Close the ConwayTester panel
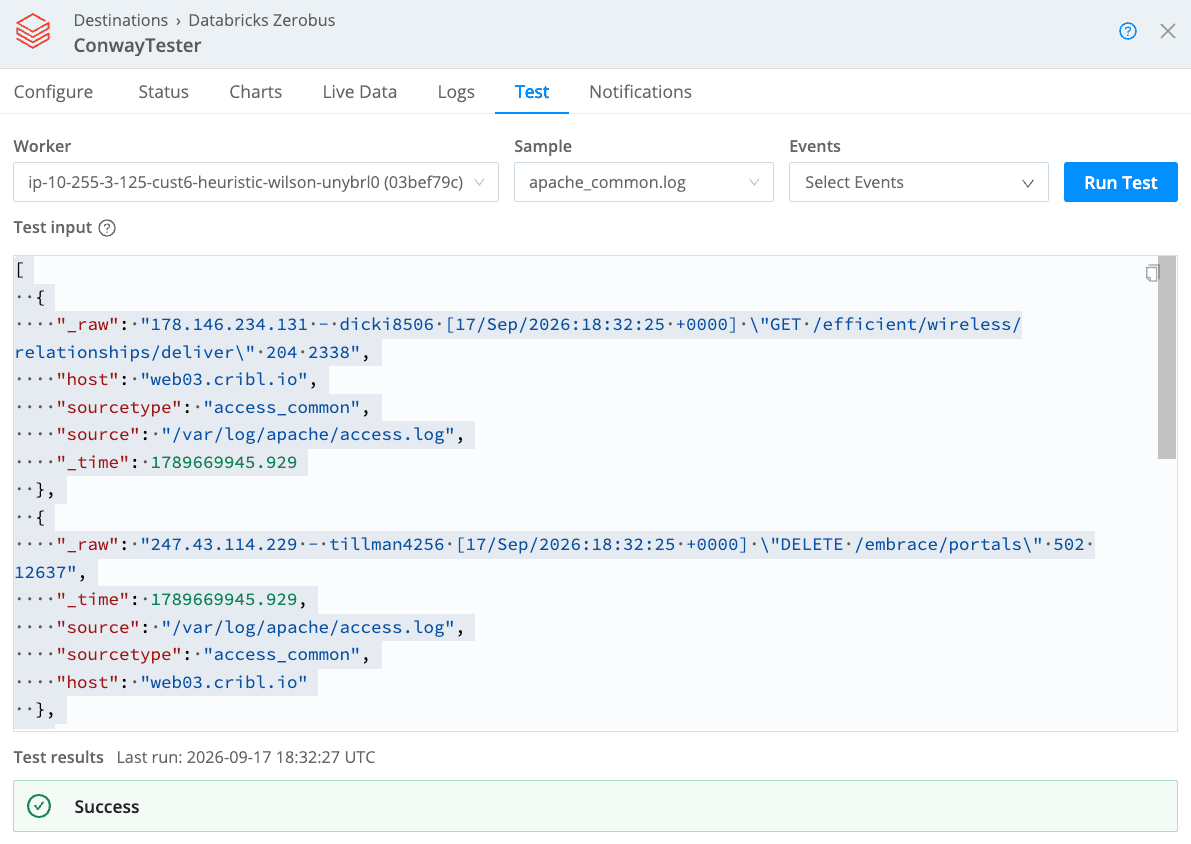Viewport: 1191px width, 844px height. coord(1167,31)
